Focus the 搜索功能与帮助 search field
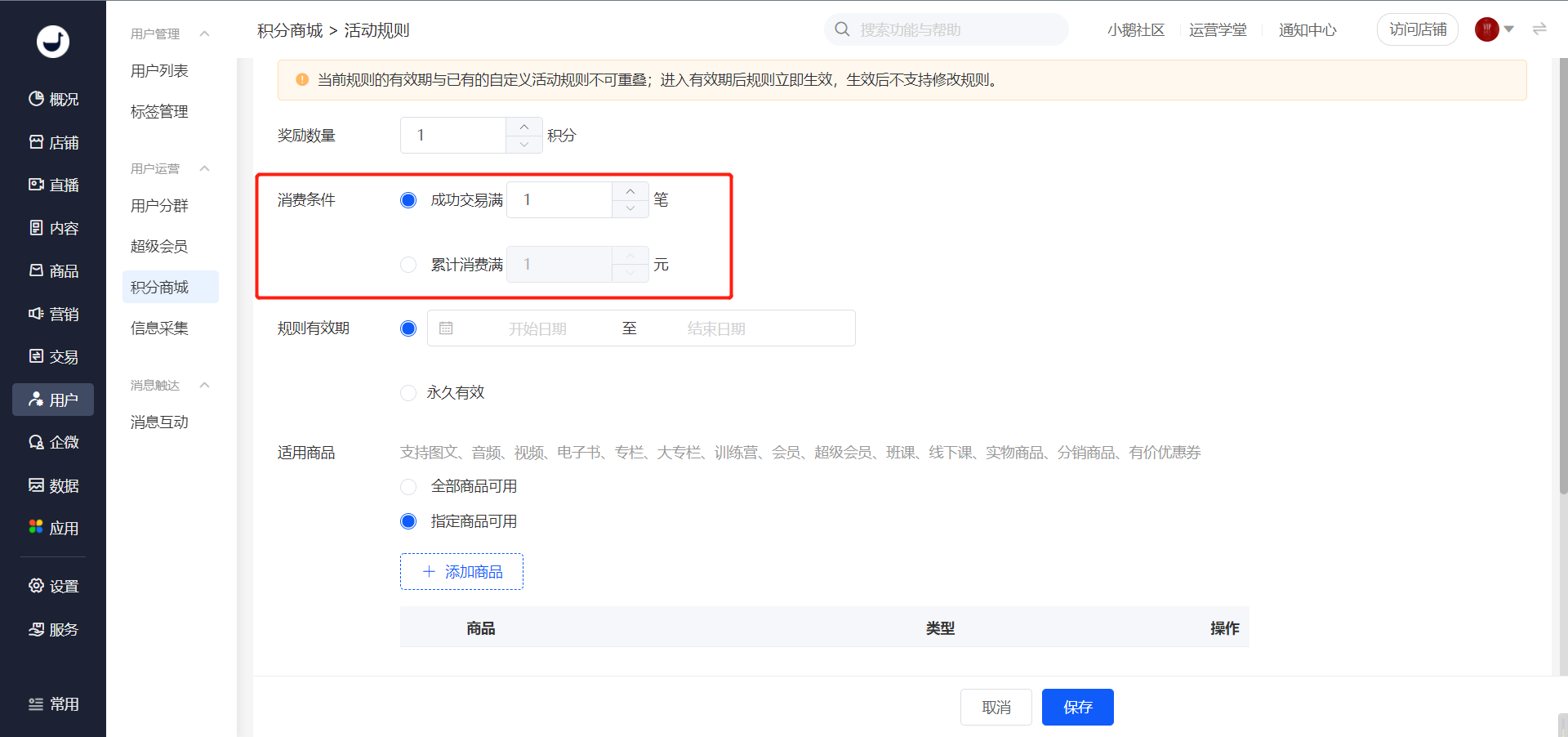This screenshot has height=737, width=1568. pos(947,29)
